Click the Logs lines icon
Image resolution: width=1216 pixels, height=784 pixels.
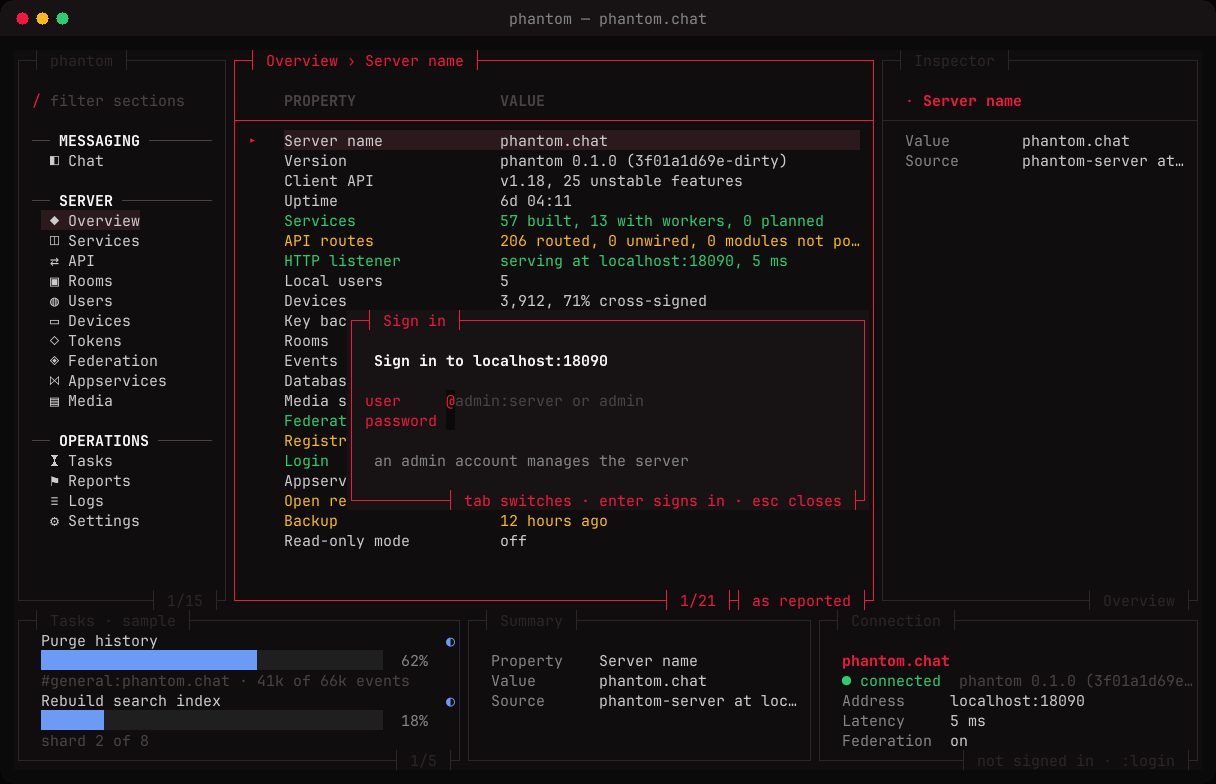click(54, 501)
